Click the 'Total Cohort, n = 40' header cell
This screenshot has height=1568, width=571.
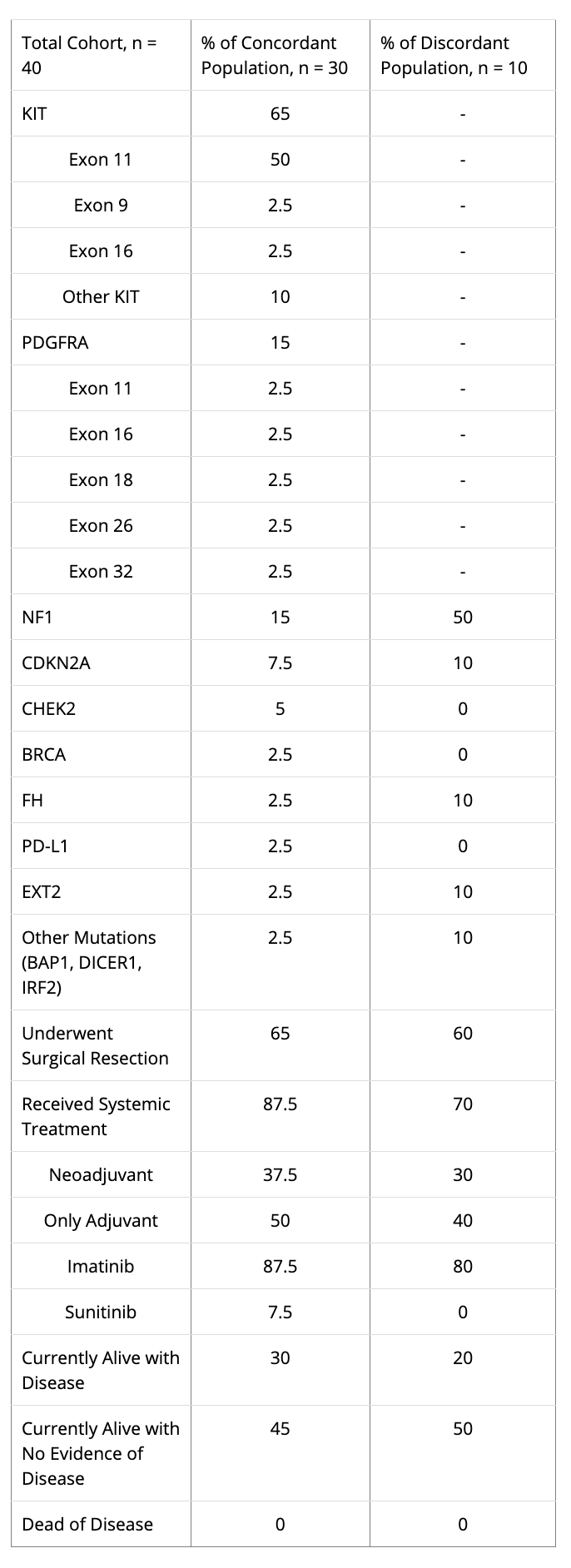[x=90, y=56]
